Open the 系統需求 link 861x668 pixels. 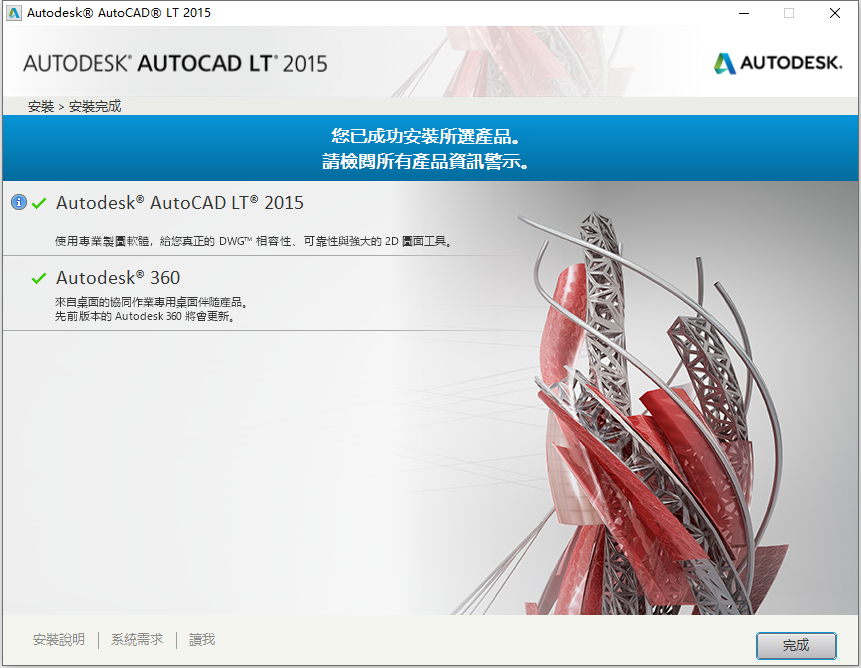[x=137, y=639]
